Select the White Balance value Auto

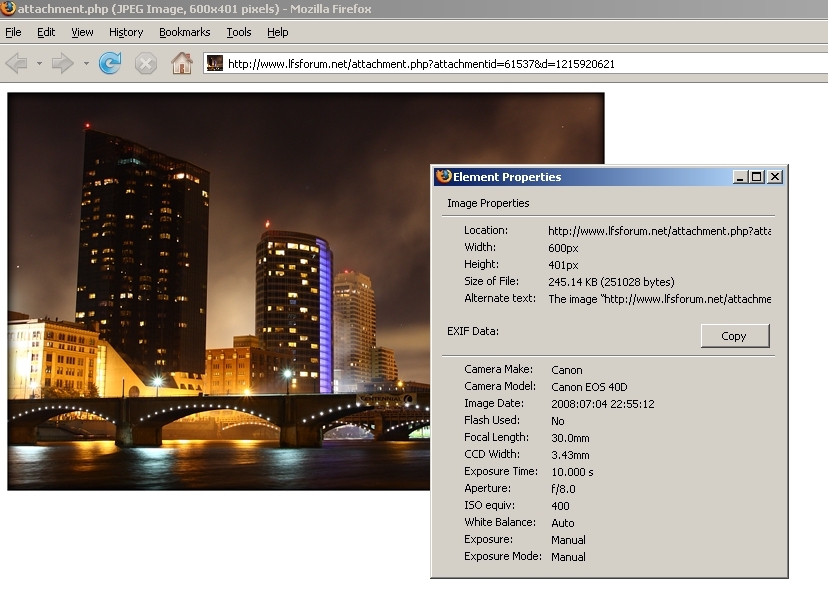coord(562,523)
